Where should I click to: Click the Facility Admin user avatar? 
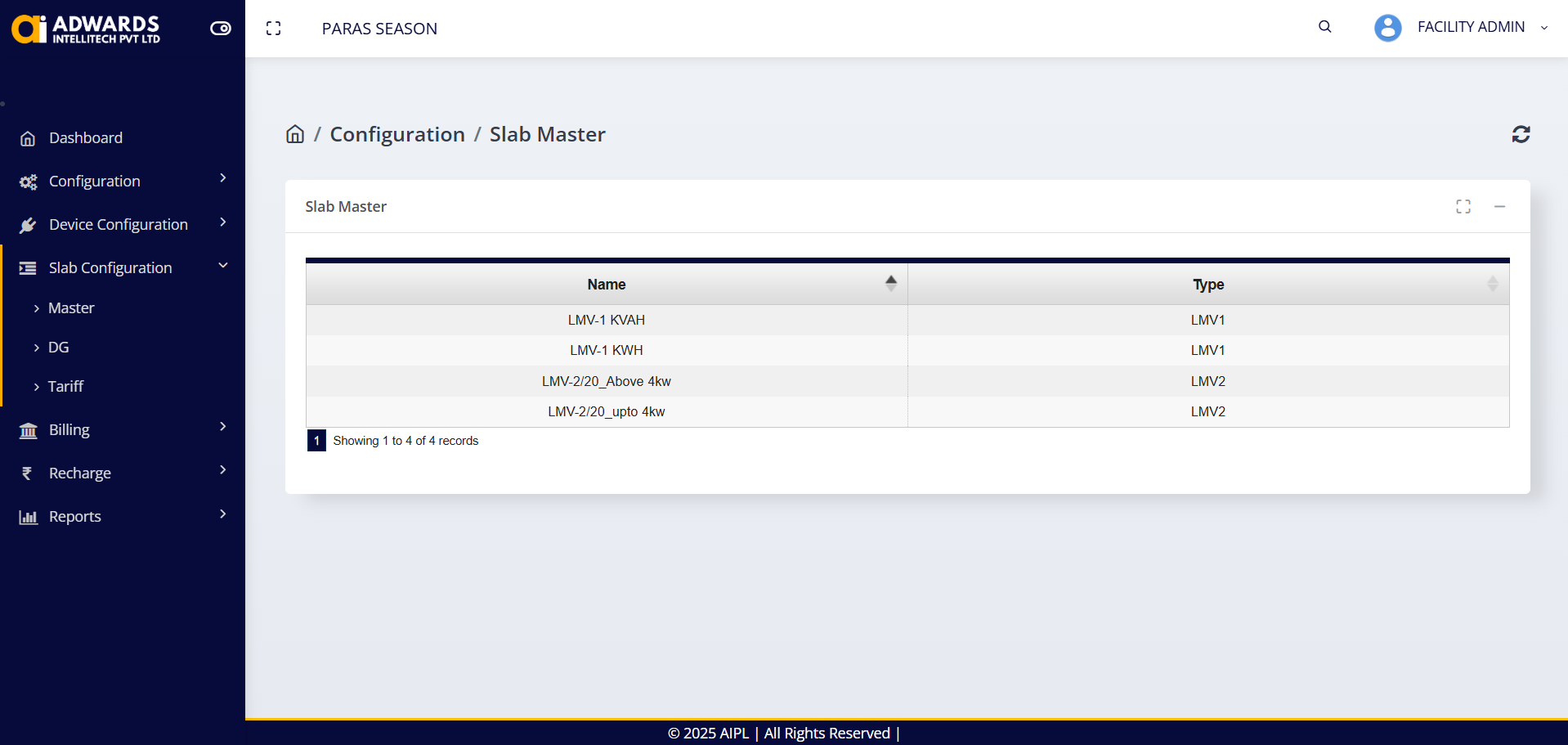point(1387,28)
